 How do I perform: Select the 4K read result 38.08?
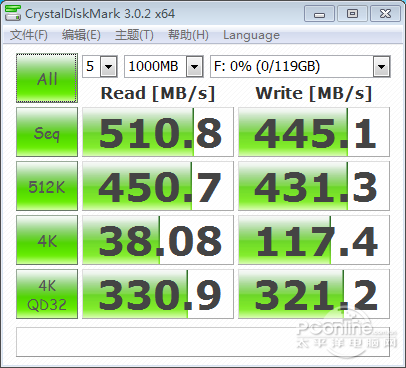158,240
